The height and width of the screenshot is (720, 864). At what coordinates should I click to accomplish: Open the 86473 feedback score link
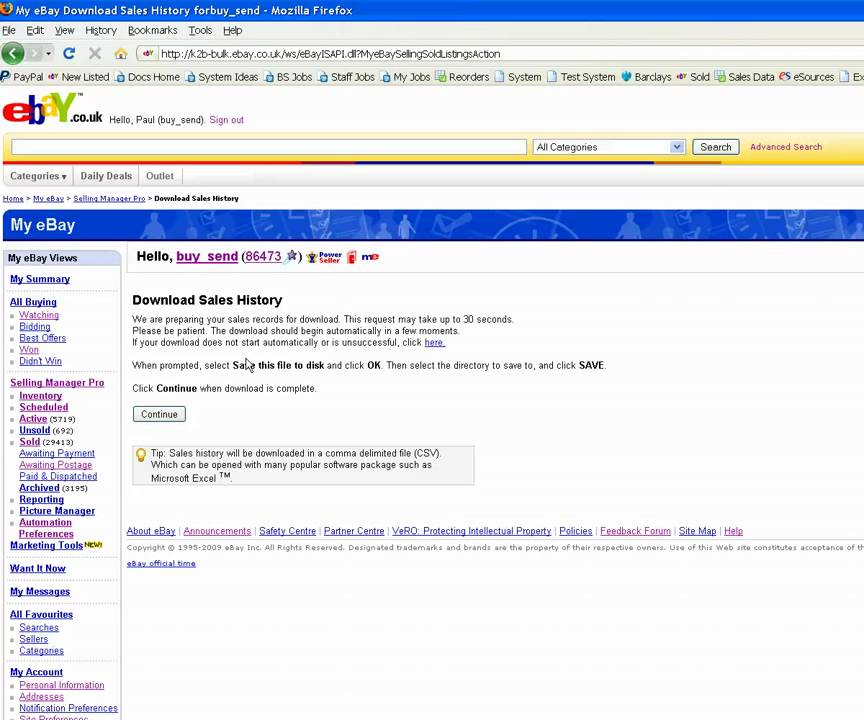(x=263, y=256)
